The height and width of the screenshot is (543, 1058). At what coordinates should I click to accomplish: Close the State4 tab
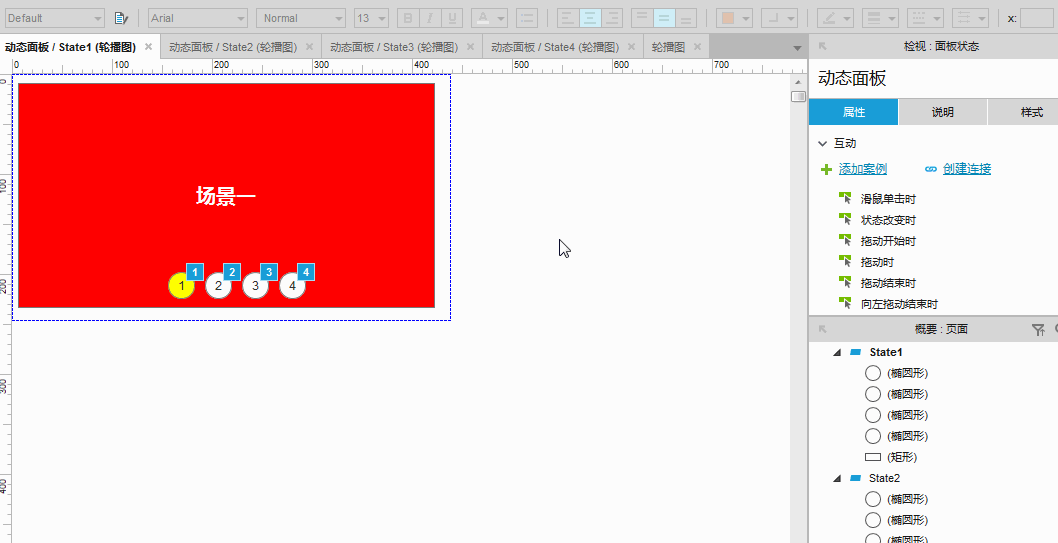pyautogui.click(x=632, y=47)
